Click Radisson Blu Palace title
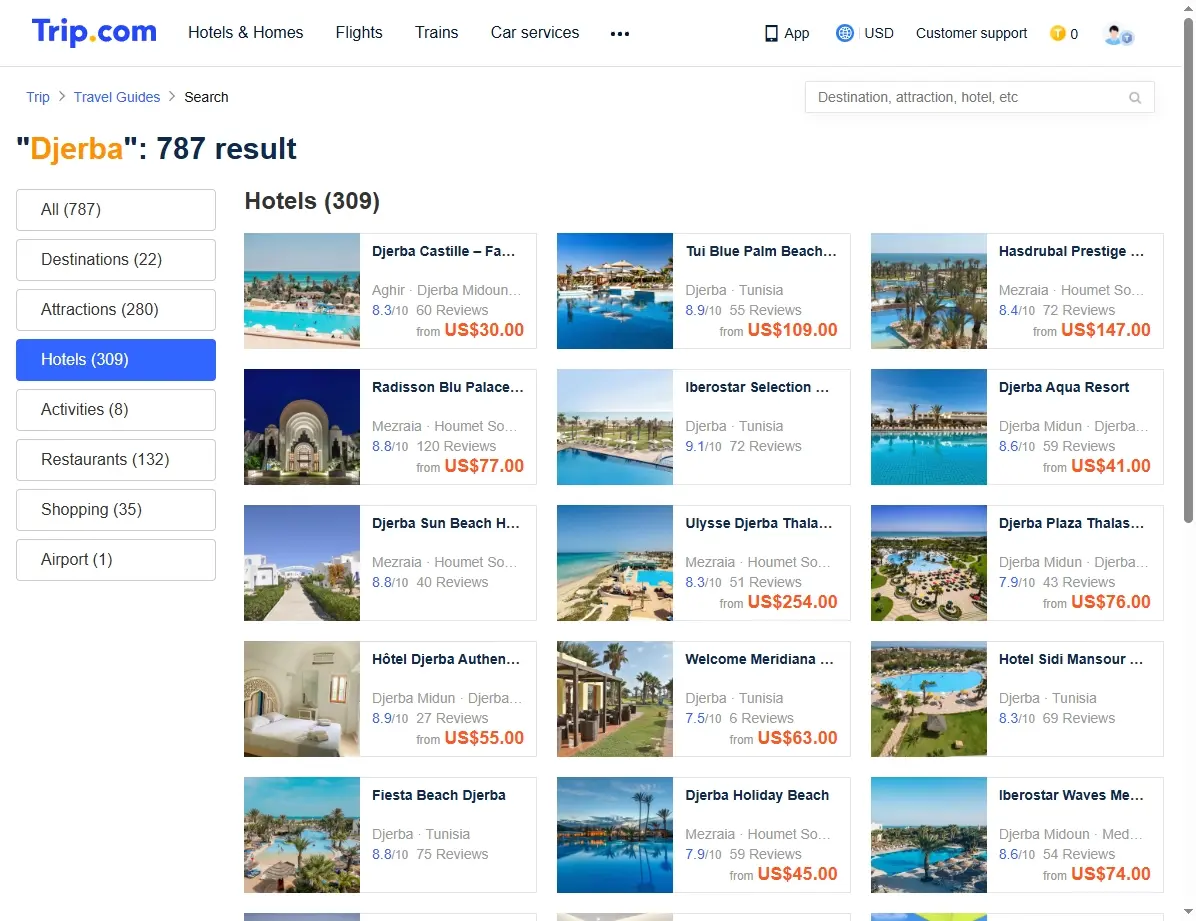 pos(448,387)
